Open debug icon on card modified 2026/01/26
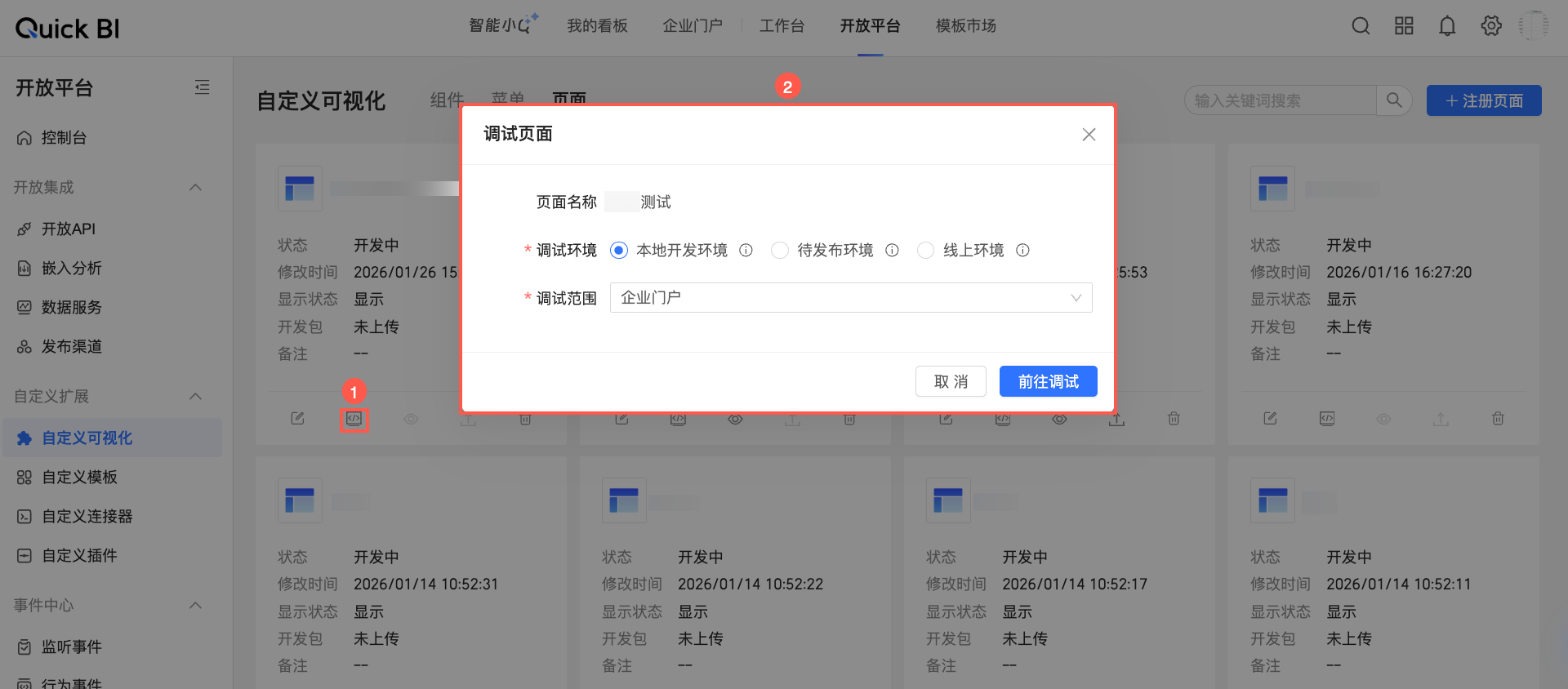This screenshot has height=689, width=1568. (x=354, y=418)
